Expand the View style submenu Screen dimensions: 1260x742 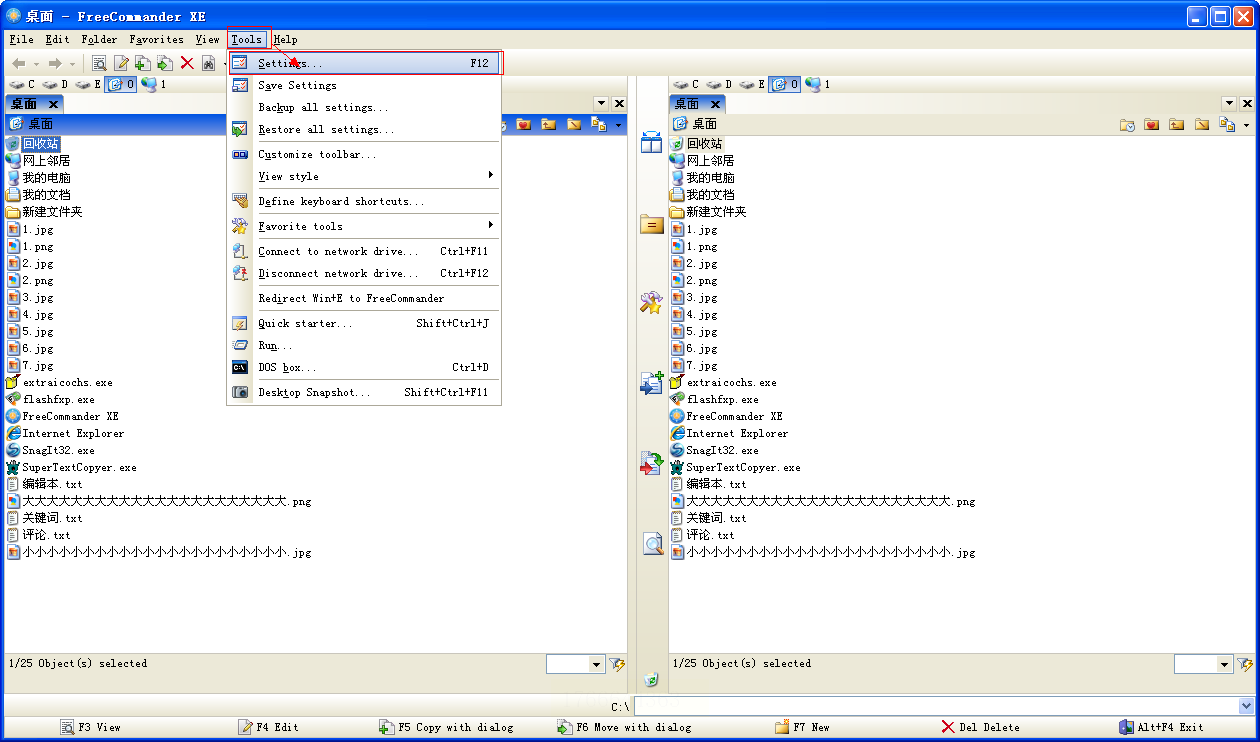(x=364, y=176)
